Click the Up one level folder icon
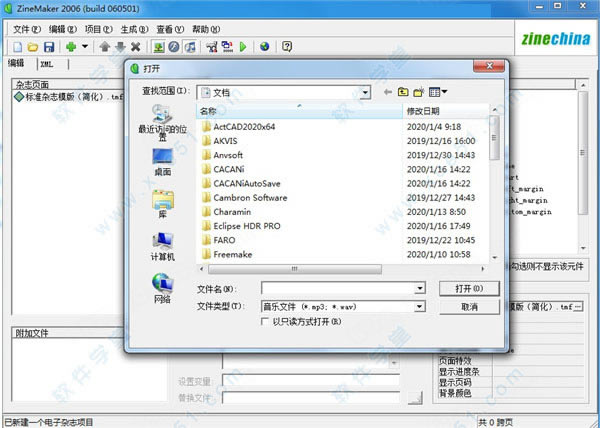The height and width of the screenshot is (428, 600). point(403,92)
